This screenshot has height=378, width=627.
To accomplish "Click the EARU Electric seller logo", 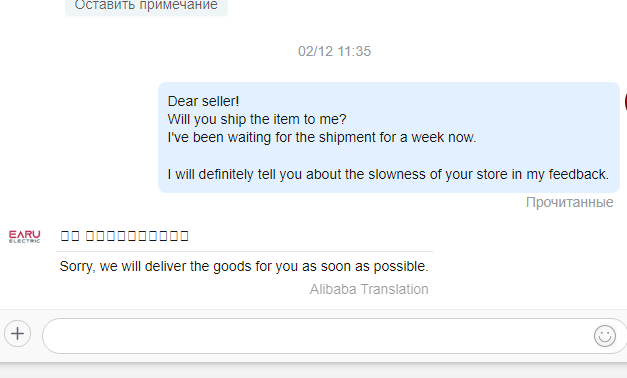I will click(x=24, y=236).
